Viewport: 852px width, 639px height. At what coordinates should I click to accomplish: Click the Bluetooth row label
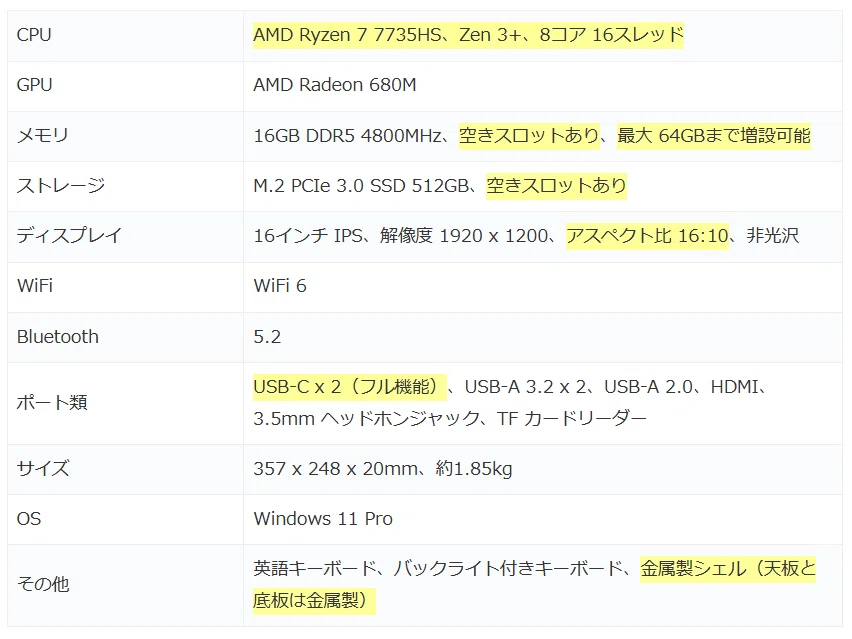pos(58,337)
